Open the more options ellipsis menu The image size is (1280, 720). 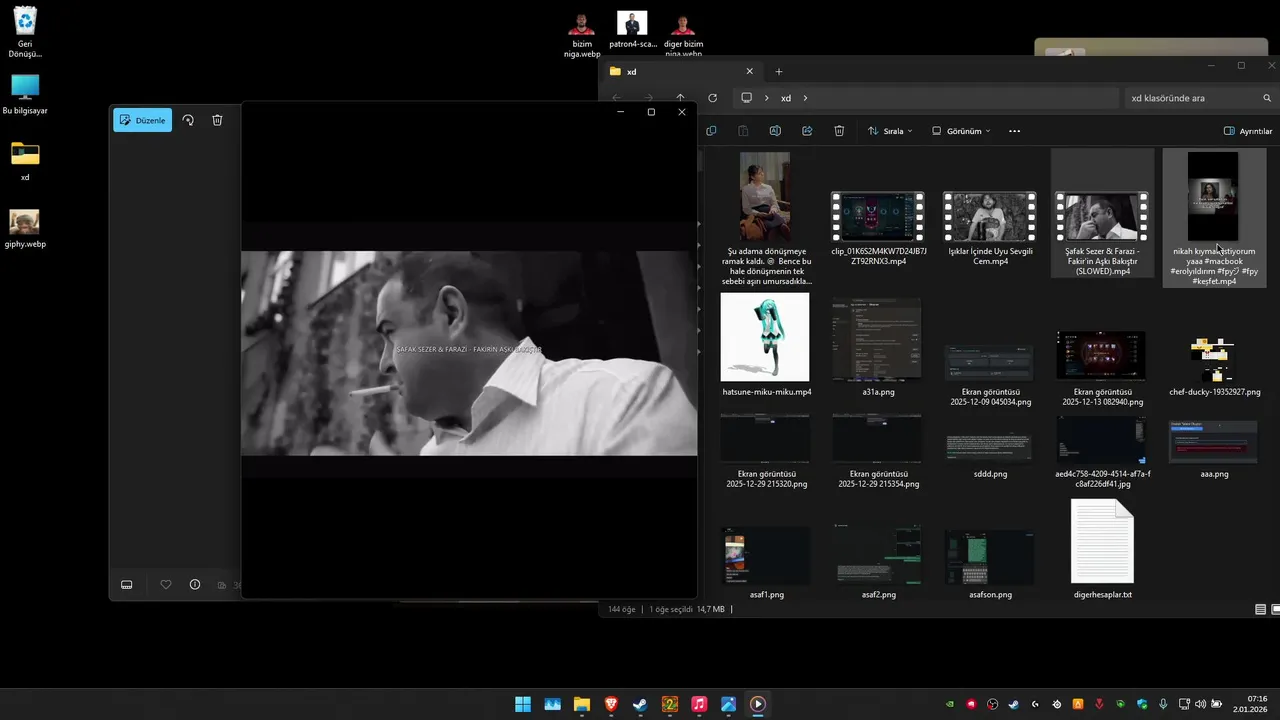point(1014,131)
